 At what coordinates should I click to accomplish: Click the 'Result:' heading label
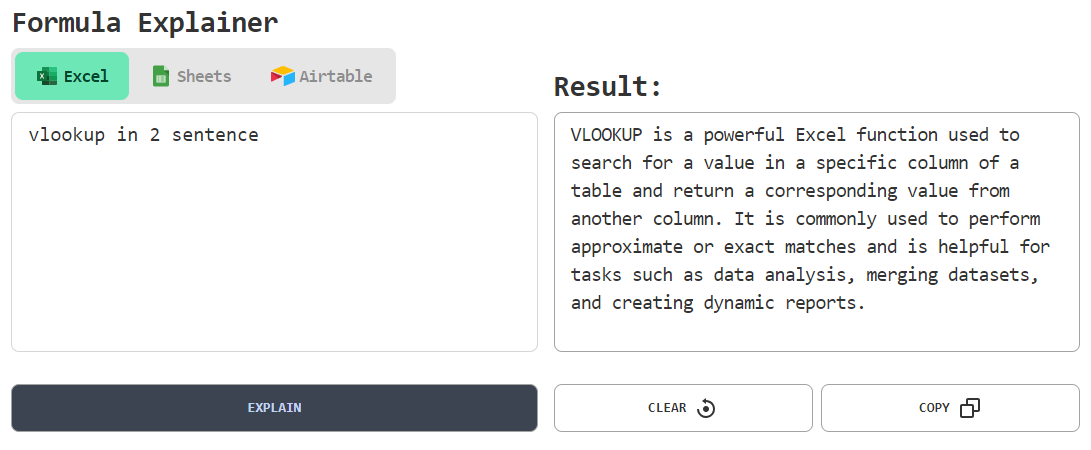608,87
